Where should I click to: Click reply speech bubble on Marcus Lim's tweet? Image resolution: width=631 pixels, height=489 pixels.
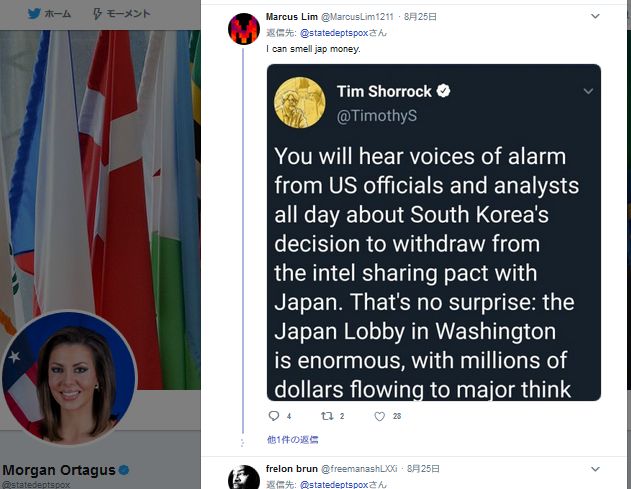tap(274, 416)
